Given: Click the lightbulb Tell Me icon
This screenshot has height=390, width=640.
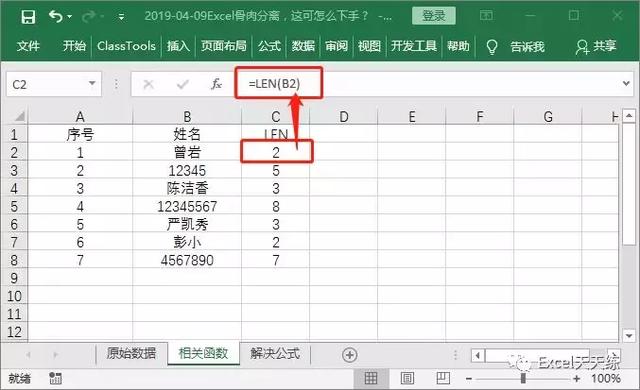Looking at the screenshot, I should [x=492, y=47].
